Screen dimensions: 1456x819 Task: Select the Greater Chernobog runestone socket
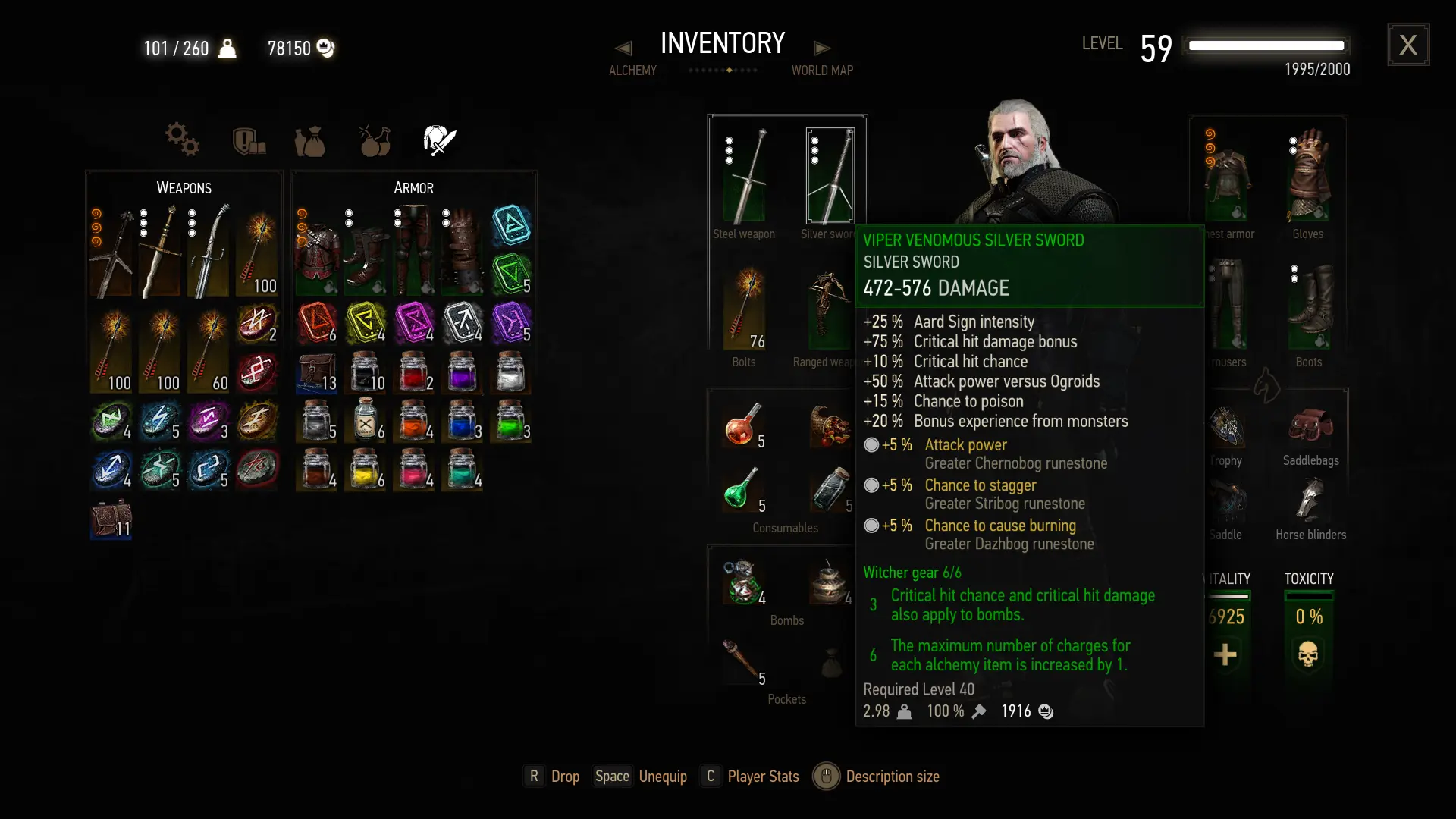871,445
